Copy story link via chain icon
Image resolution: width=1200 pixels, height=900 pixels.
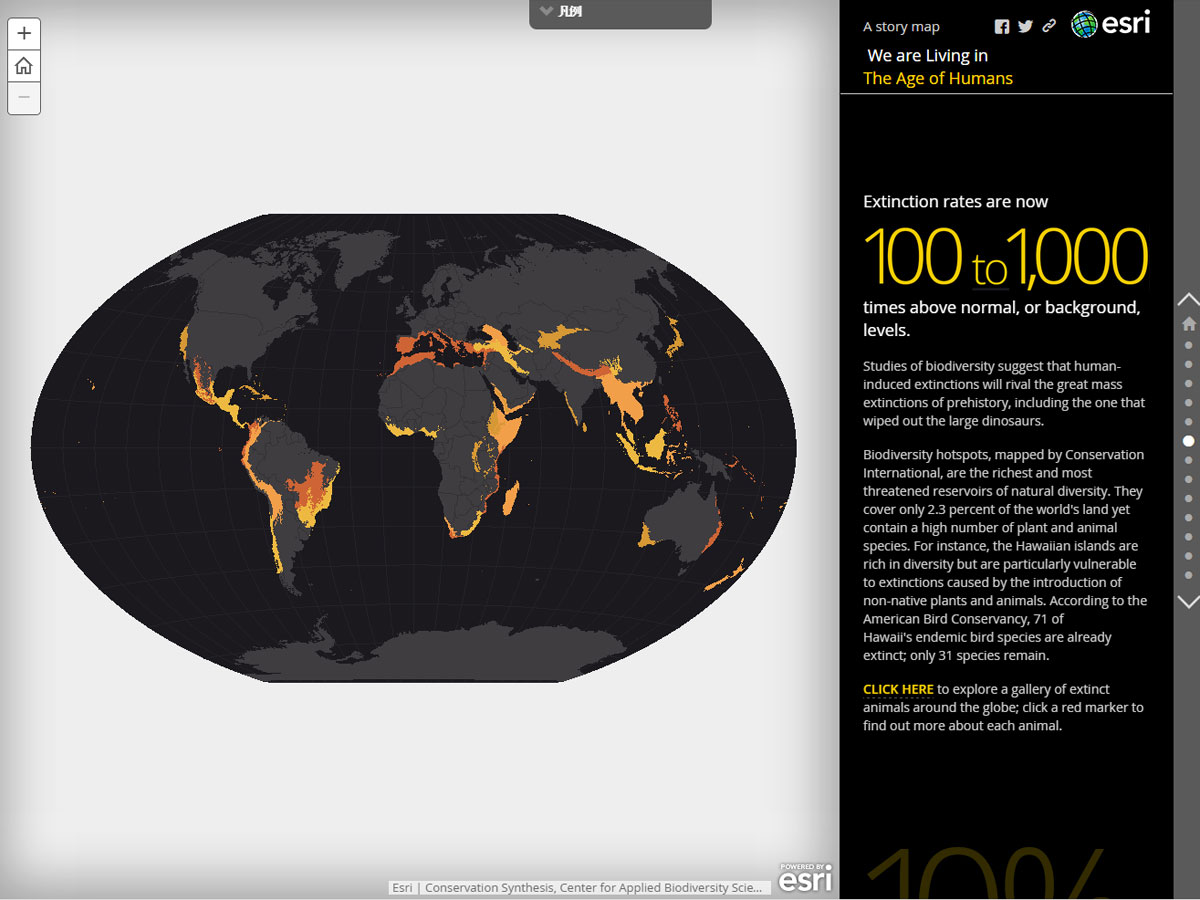pos(1049,27)
